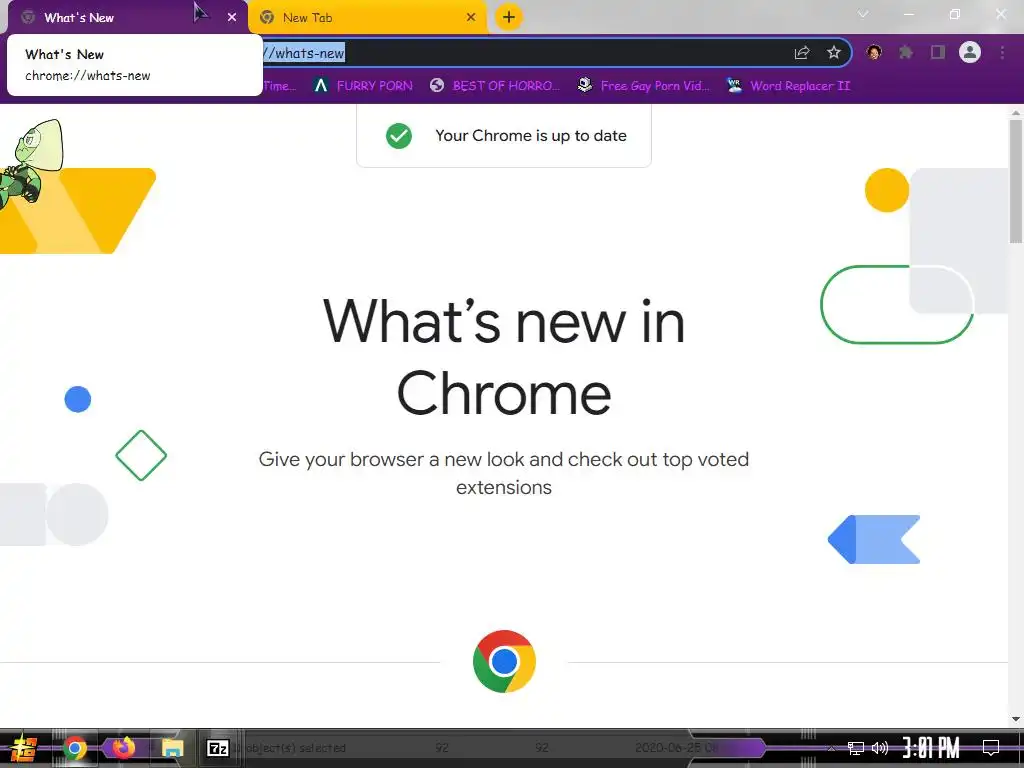
Task: Click the scrollbar up arrow
Action: [1016, 113]
